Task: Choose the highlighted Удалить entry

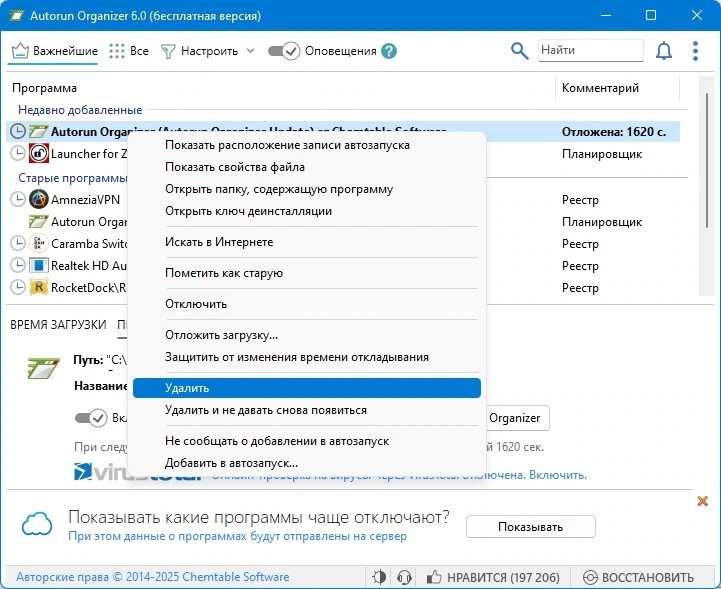Action: coord(307,388)
